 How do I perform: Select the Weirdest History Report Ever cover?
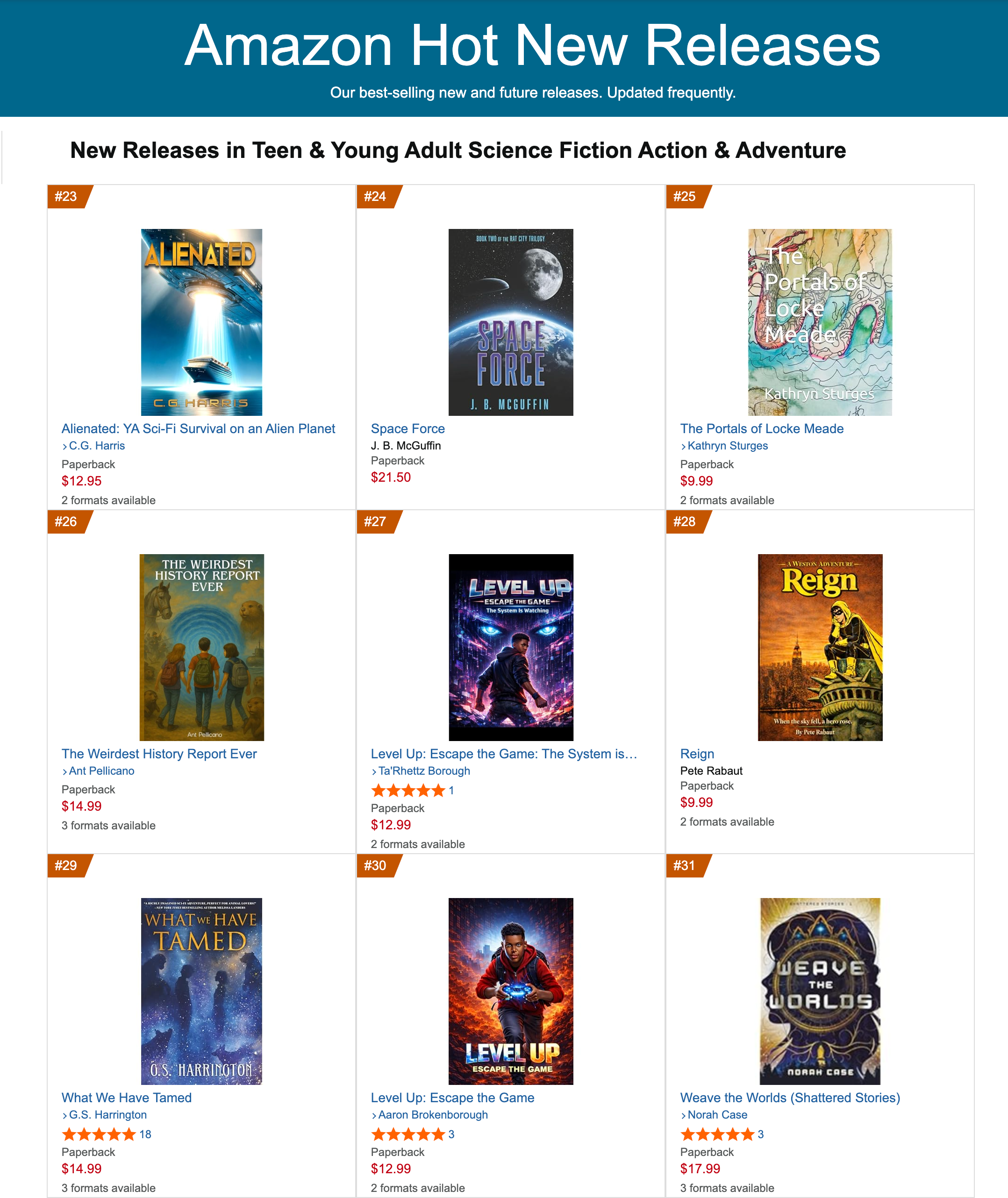click(x=202, y=647)
